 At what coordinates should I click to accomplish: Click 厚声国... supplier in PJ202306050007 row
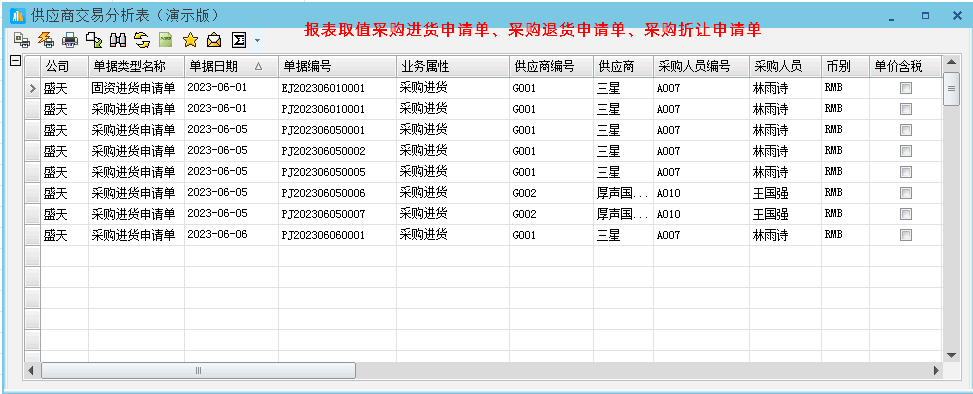point(623,214)
